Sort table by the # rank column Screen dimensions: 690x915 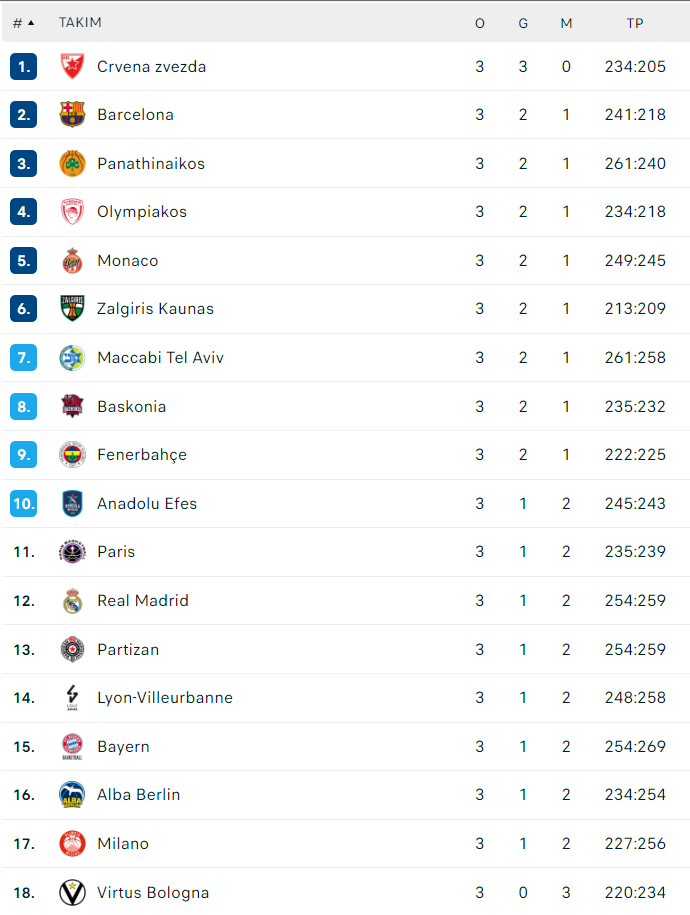click(x=23, y=23)
